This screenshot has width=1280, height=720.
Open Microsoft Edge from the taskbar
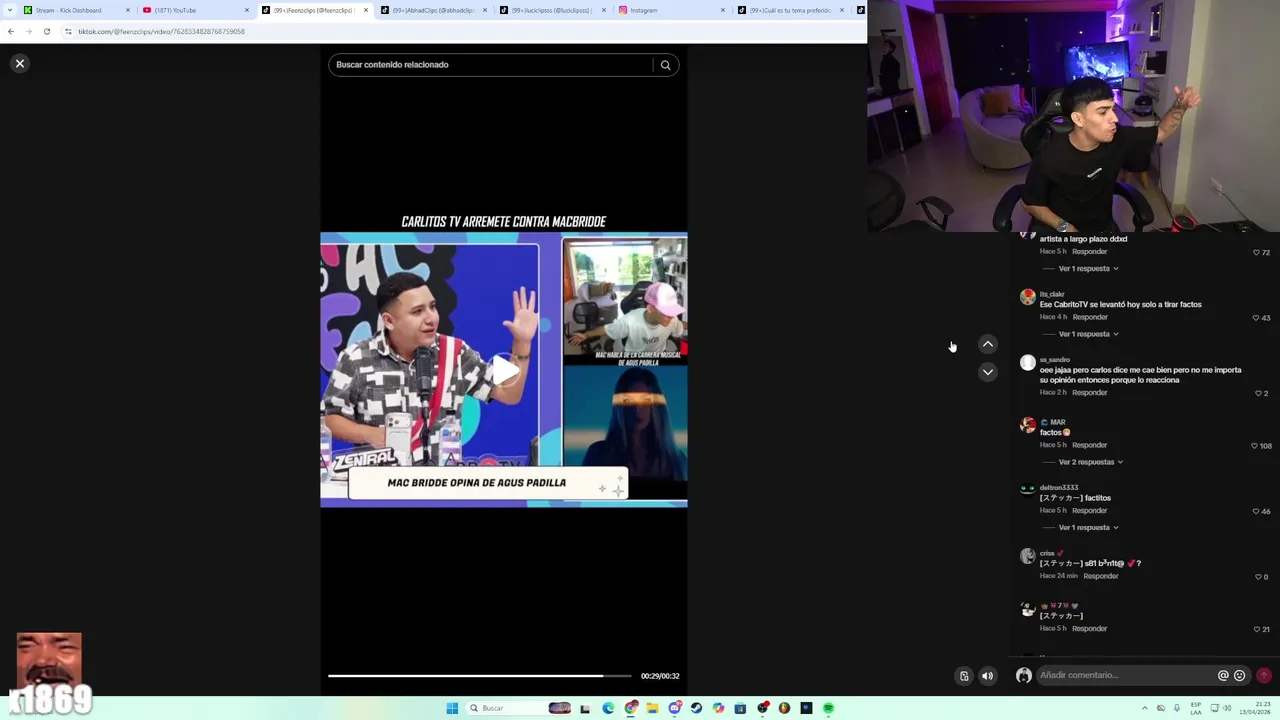(x=608, y=708)
